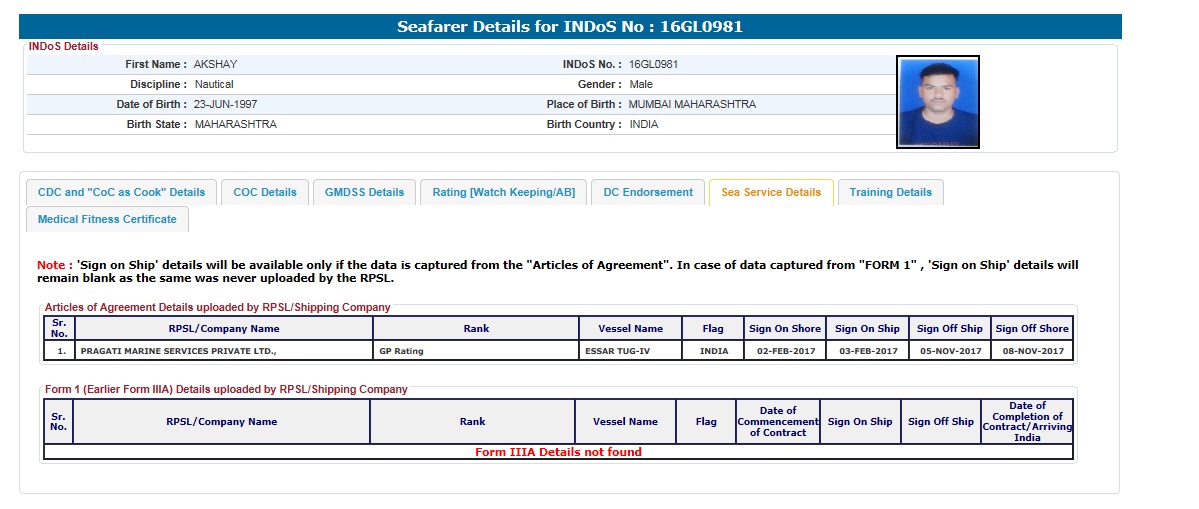Click Flag header in Articles of Agreement table

point(713,329)
